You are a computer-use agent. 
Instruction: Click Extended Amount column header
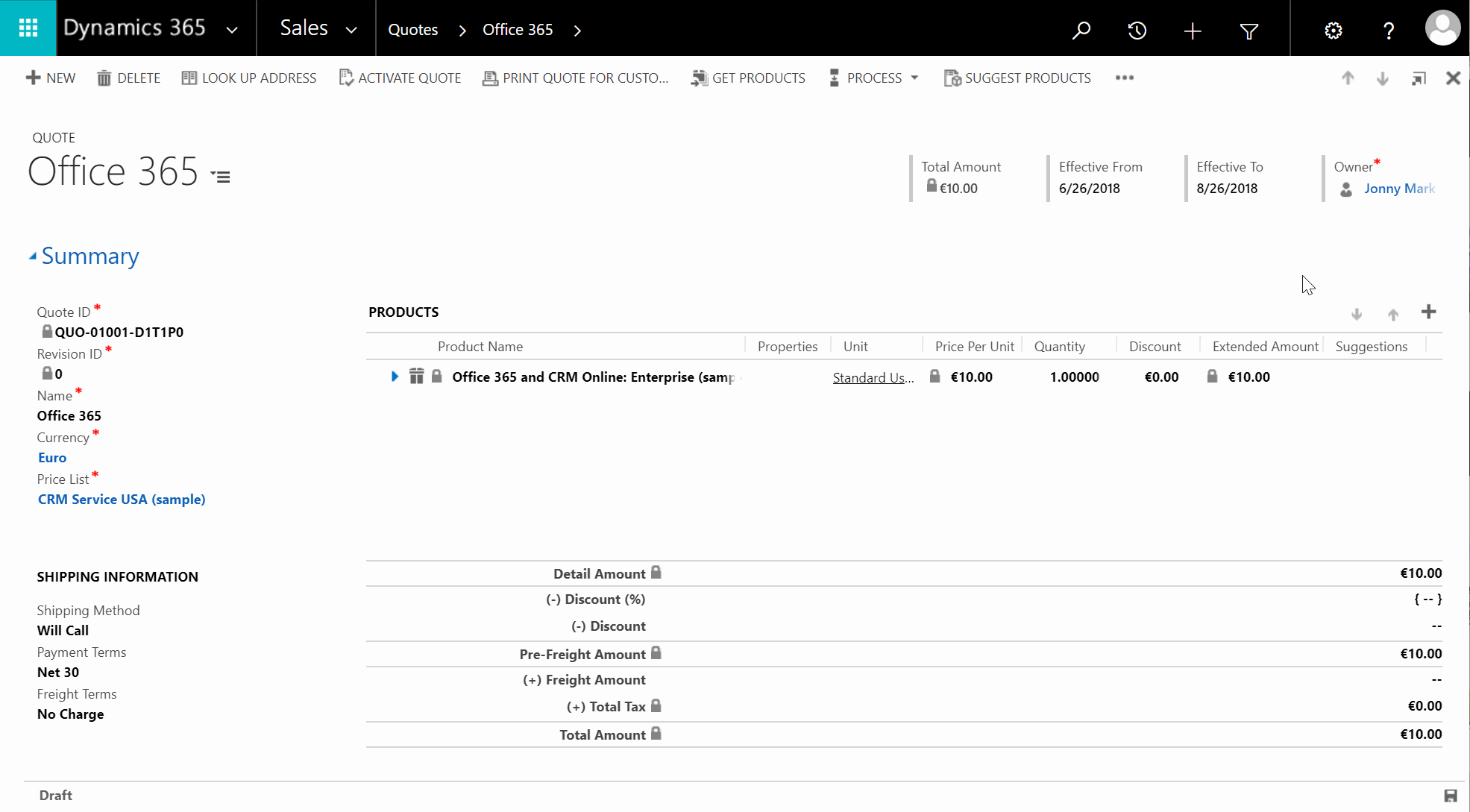coord(1265,347)
